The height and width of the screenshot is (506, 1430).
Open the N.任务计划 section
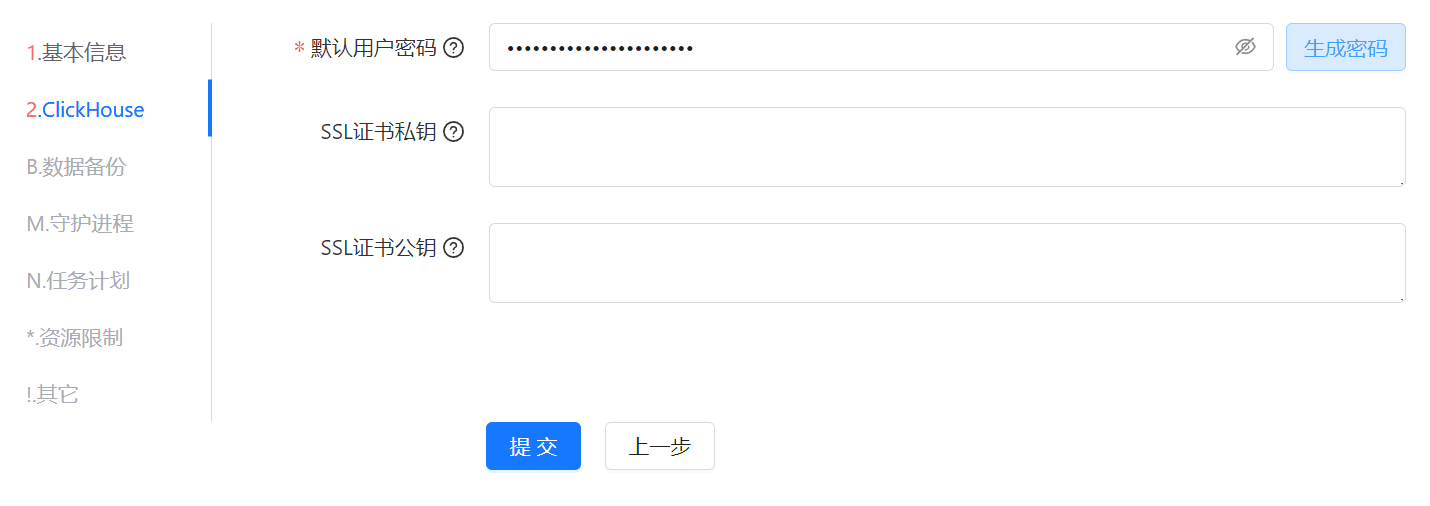point(78,280)
